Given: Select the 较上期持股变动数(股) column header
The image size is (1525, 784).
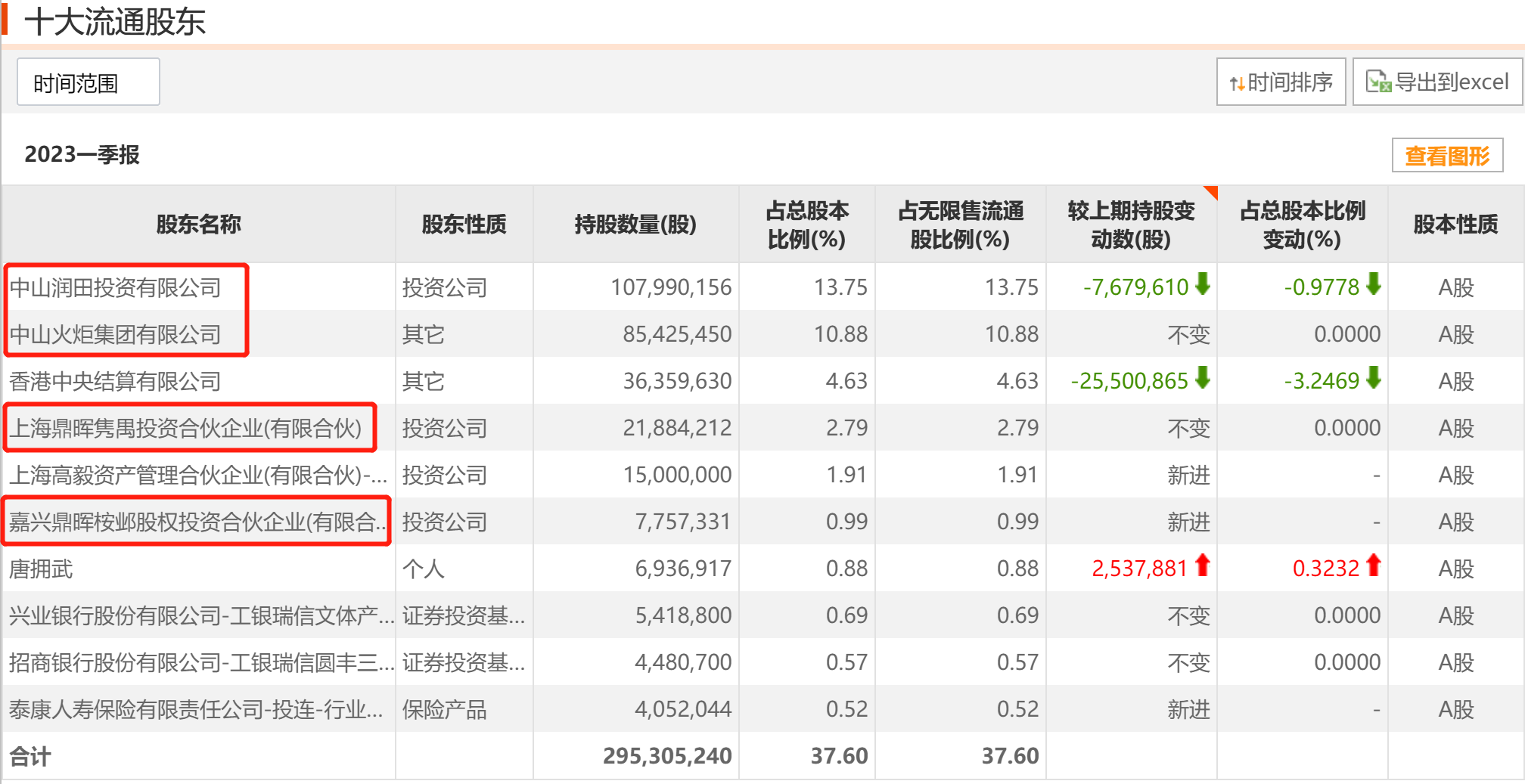Looking at the screenshot, I should click(x=1131, y=224).
